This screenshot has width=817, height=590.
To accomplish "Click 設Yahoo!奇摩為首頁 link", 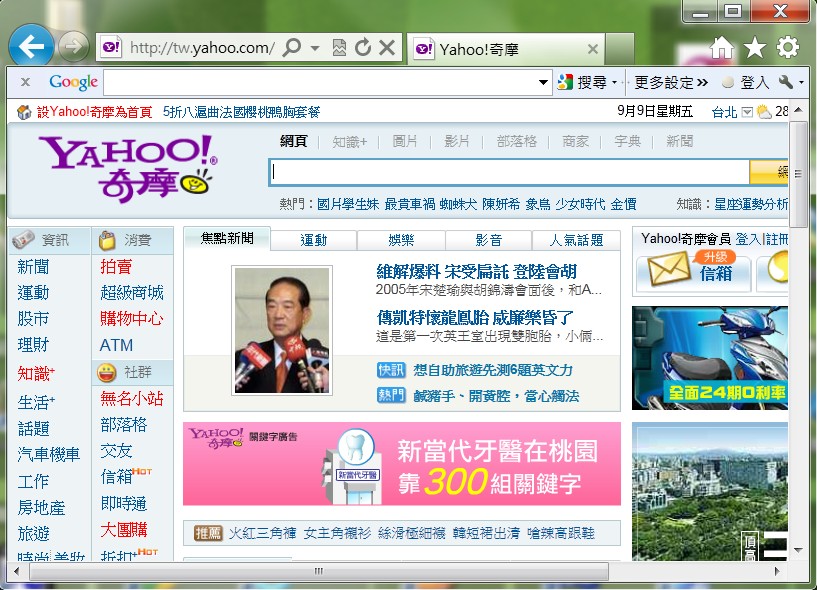I will (94, 112).
